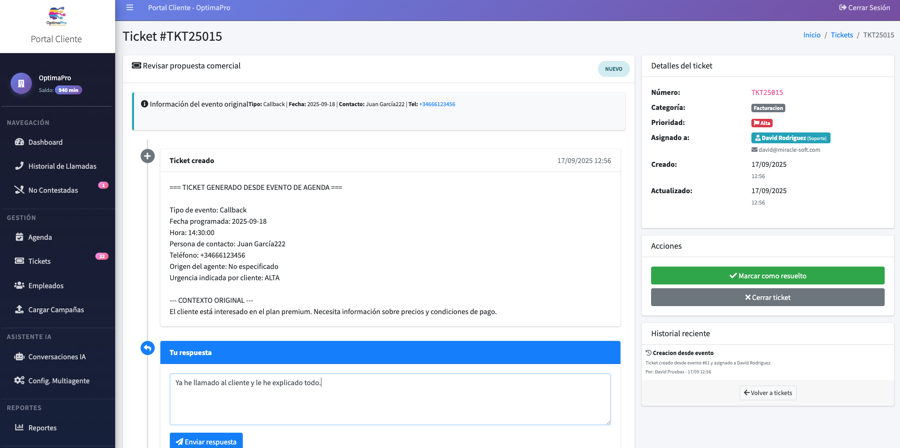The width and height of the screenshot is (900, 448).
Task: Click the phone number link +34666123456
Action: click(x=437, y=104)
